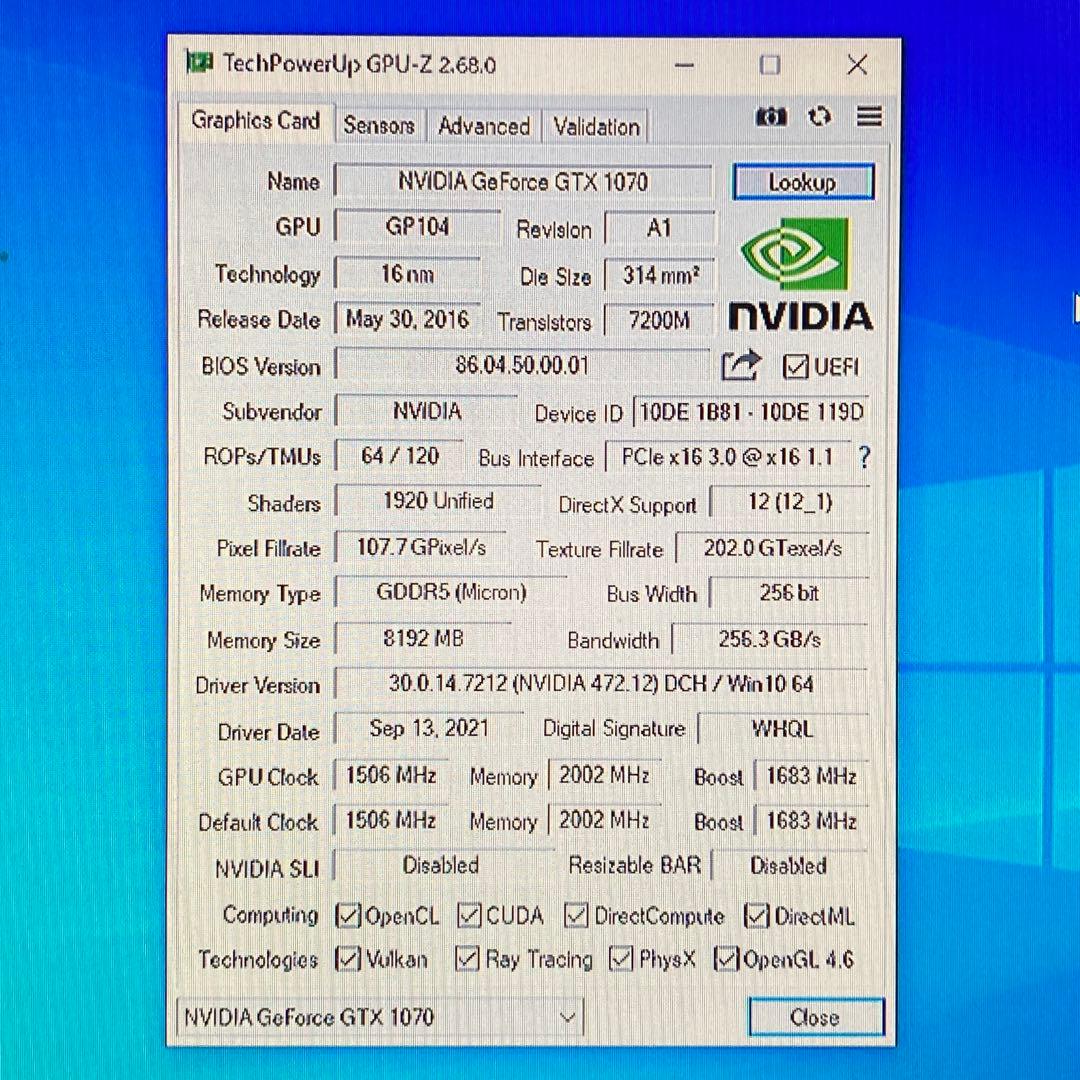Toggle the OpenGL 4.6 checkbox

click(x=726, y=958)
